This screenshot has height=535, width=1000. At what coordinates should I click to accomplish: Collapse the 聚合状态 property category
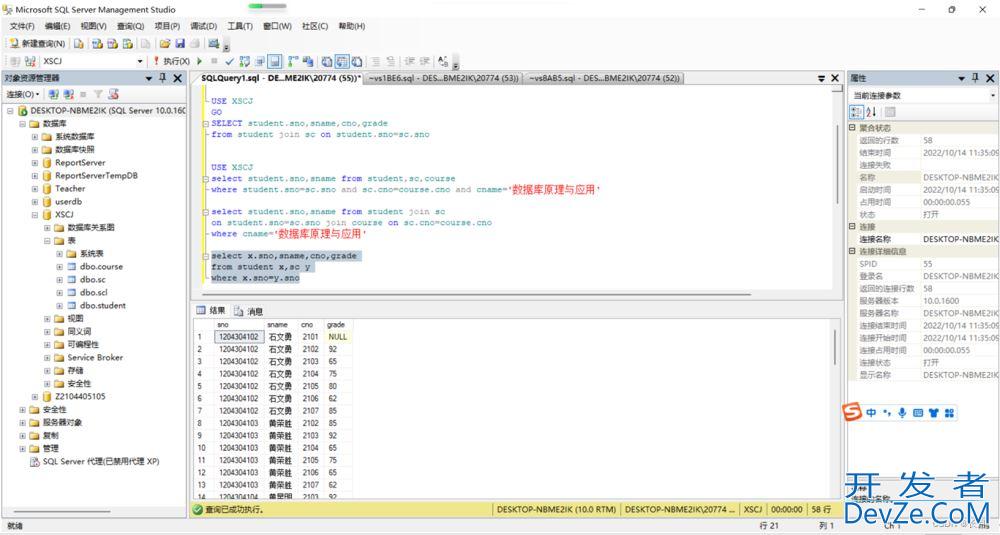[x=852, y=128]
